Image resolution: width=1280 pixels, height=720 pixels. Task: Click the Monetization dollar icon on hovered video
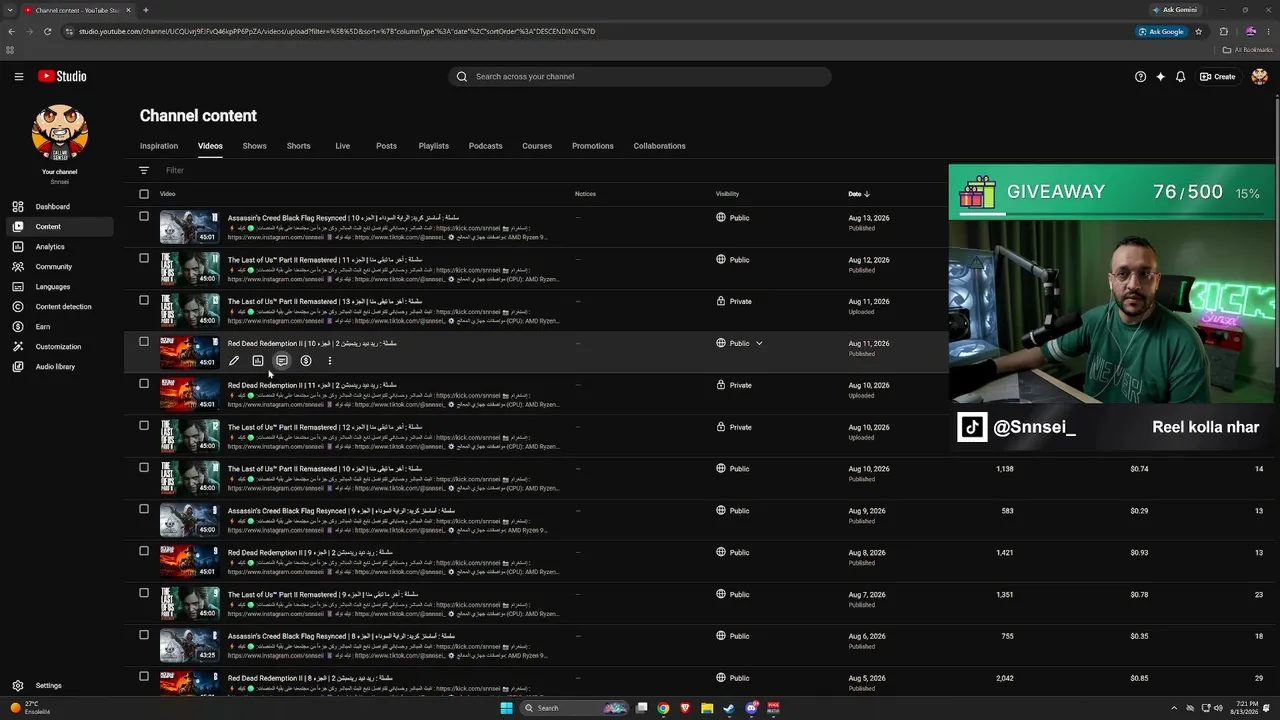pyautogui.click(x=306, y=361)
